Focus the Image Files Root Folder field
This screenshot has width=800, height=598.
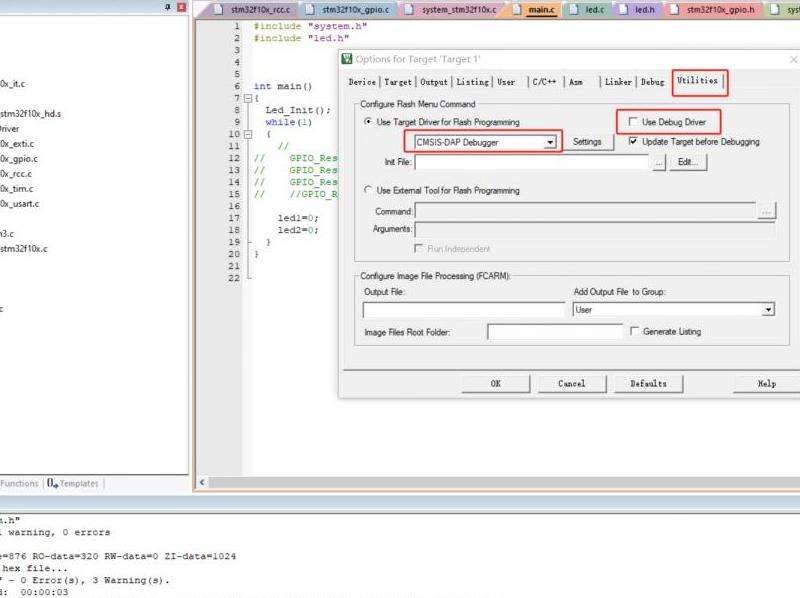click(555, 332)
